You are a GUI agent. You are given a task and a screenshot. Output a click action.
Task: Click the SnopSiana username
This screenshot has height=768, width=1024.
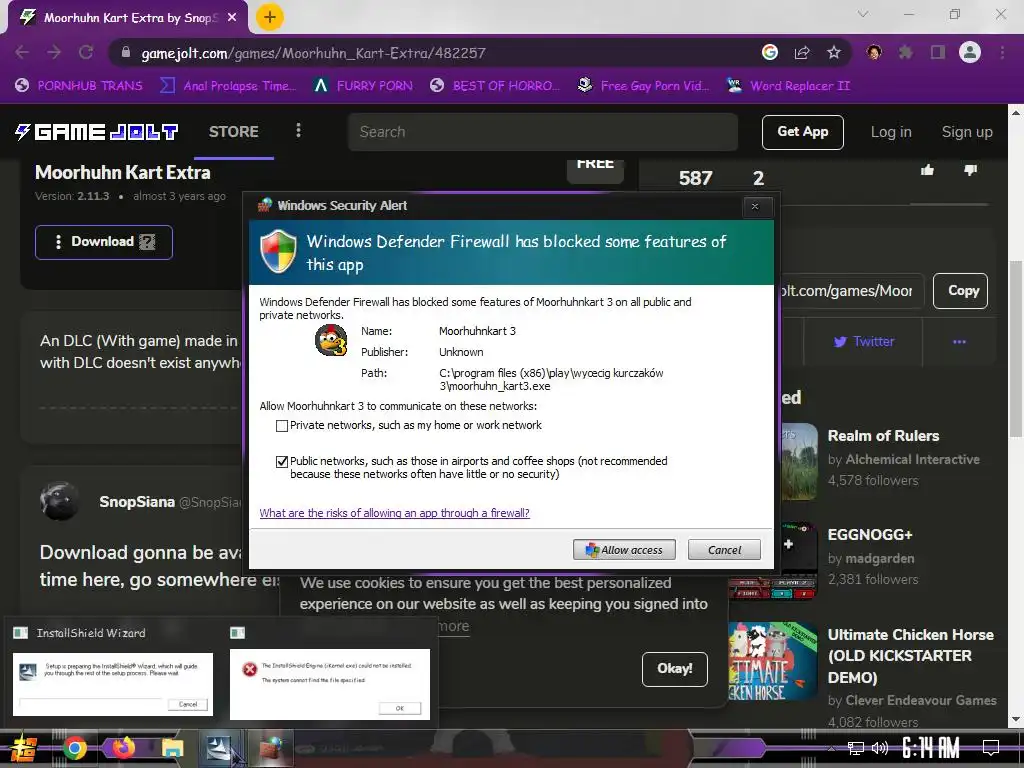pyautogui.click(x=137, y=502)
